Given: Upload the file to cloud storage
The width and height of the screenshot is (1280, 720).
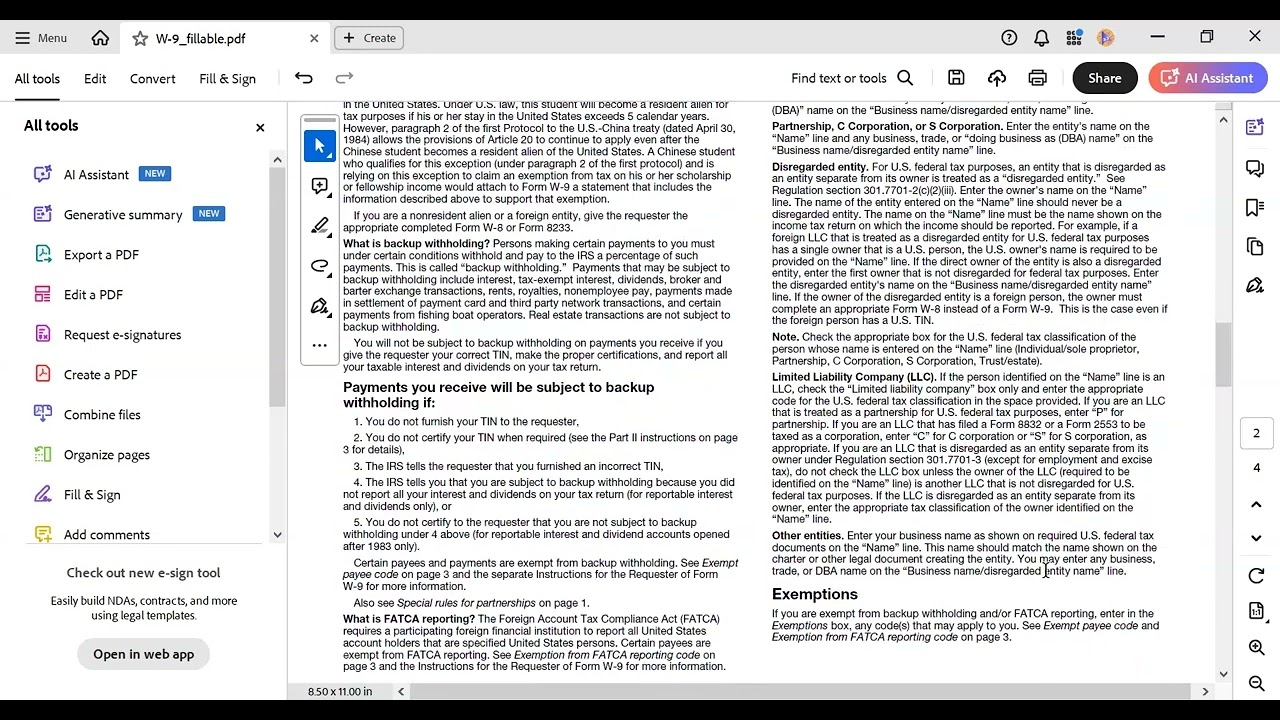Looking at the screenshot, I should tap(997, 78).
